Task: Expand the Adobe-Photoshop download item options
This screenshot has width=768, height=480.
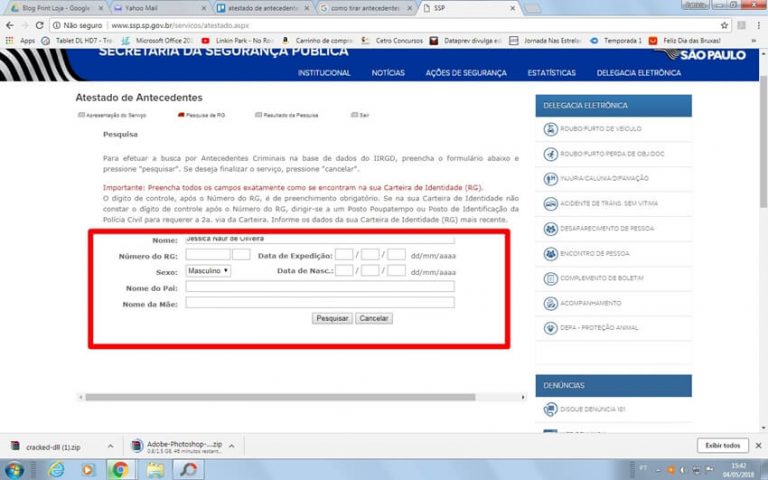Action: coord(234,446)
